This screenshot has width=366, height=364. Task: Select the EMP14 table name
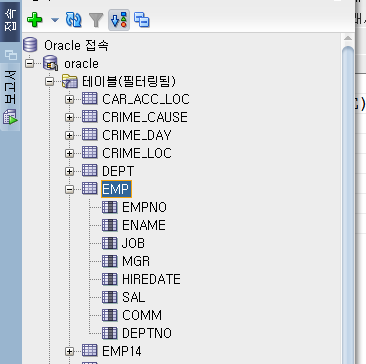122,351
